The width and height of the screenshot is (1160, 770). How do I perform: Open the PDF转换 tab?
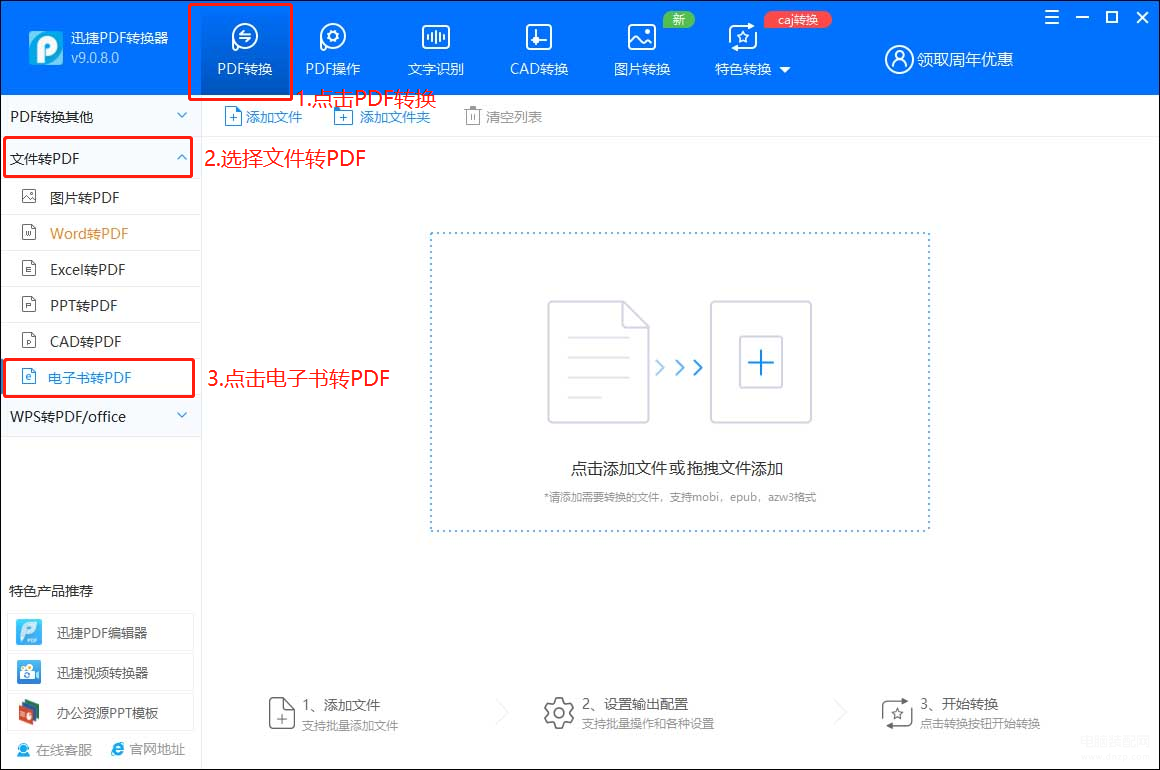point(244,50)
